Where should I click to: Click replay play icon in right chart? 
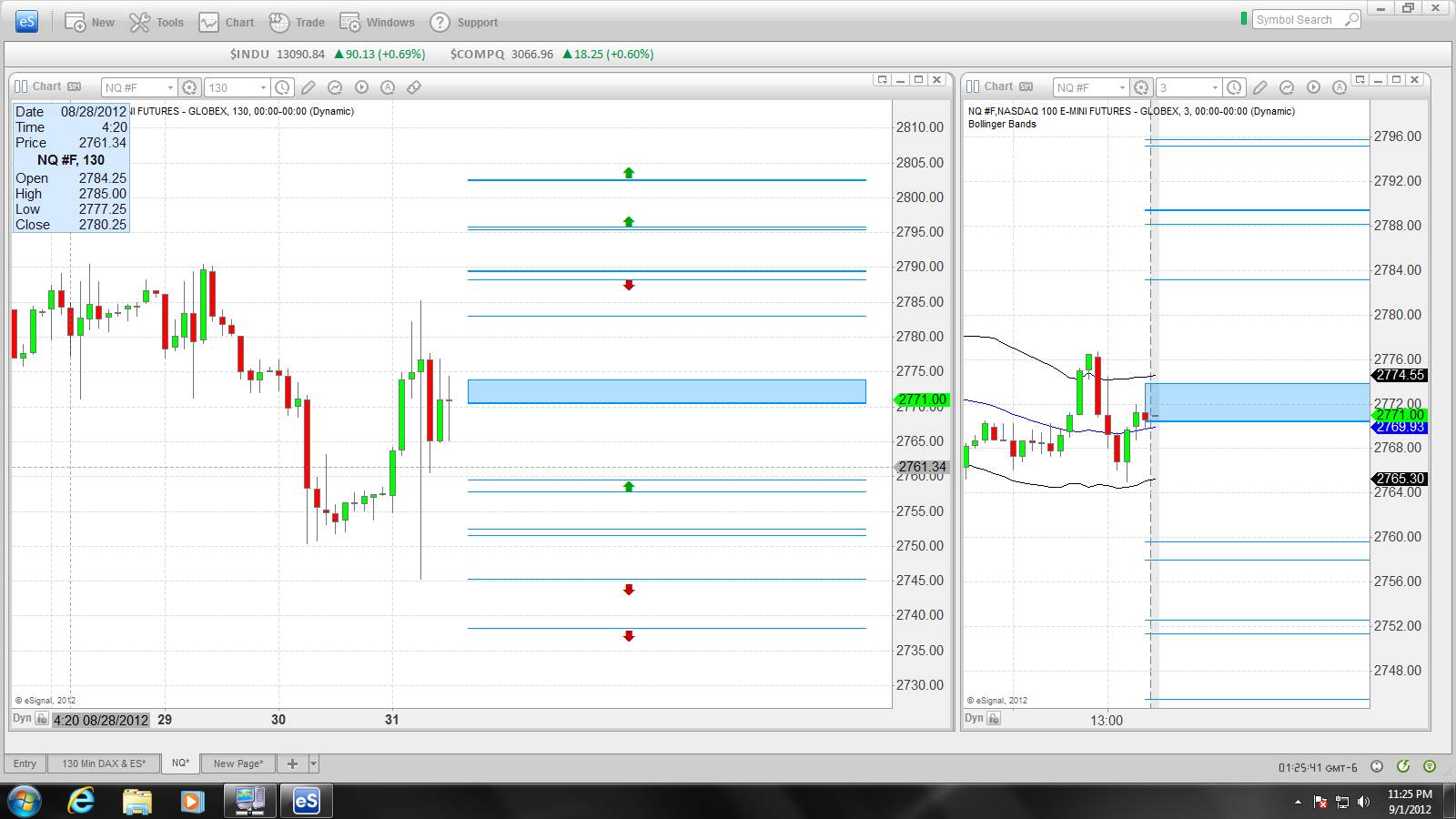[x=1313, y=87]
